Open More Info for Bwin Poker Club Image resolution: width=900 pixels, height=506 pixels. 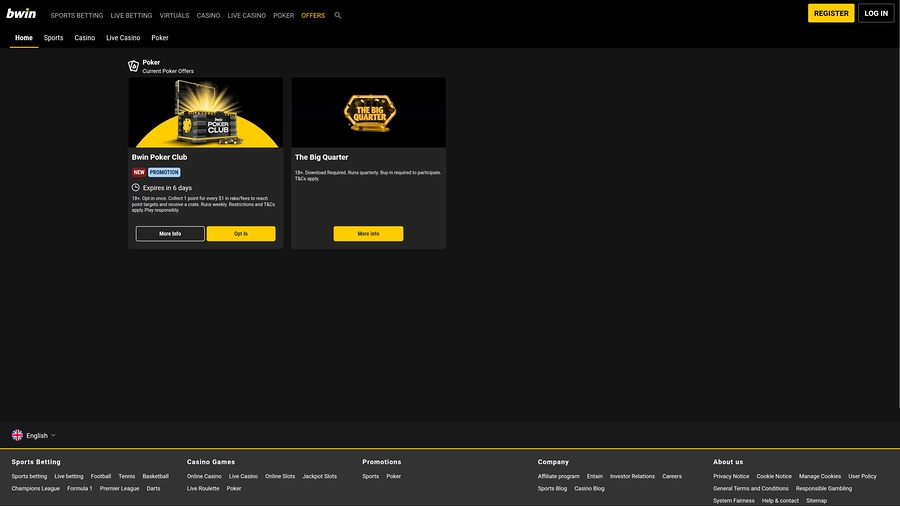tap(170, 233)
